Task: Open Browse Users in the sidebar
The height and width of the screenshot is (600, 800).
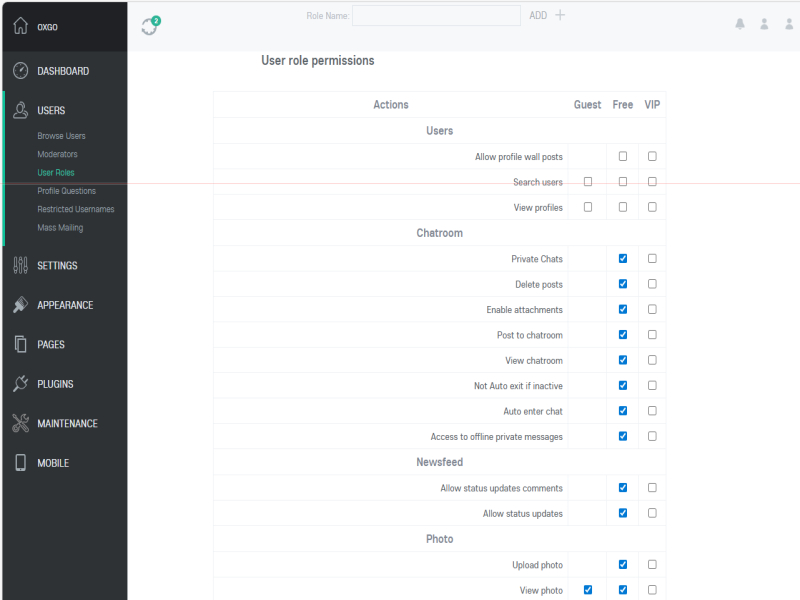Action: pos(61,136)
